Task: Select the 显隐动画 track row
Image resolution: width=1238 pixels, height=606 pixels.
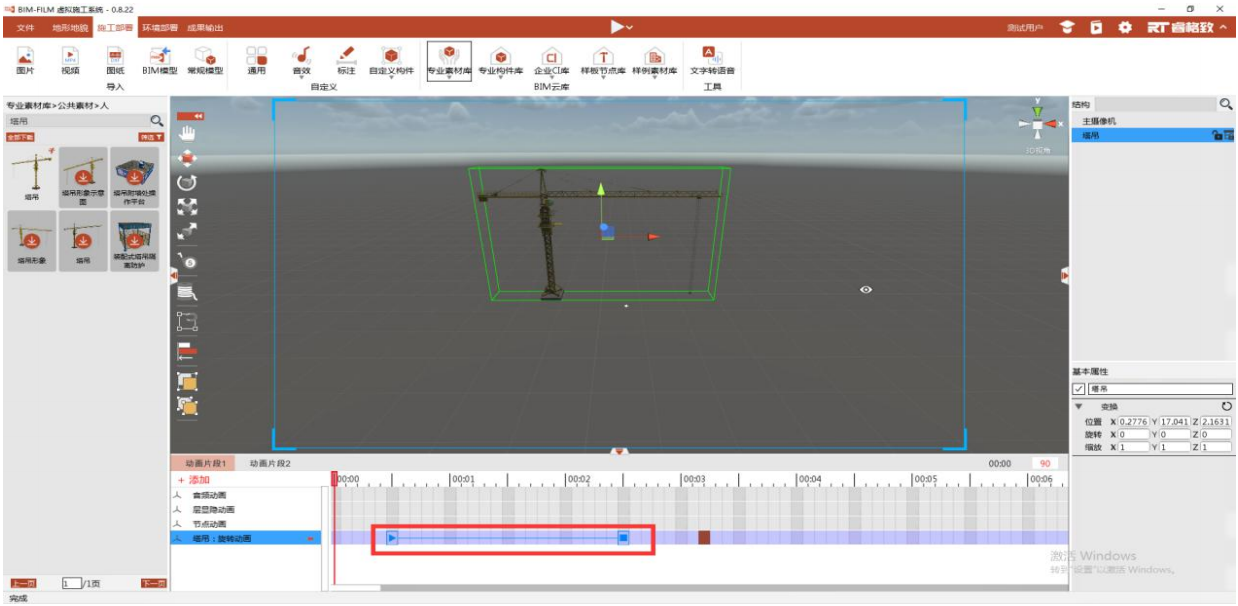Action: tap(246, 509)
